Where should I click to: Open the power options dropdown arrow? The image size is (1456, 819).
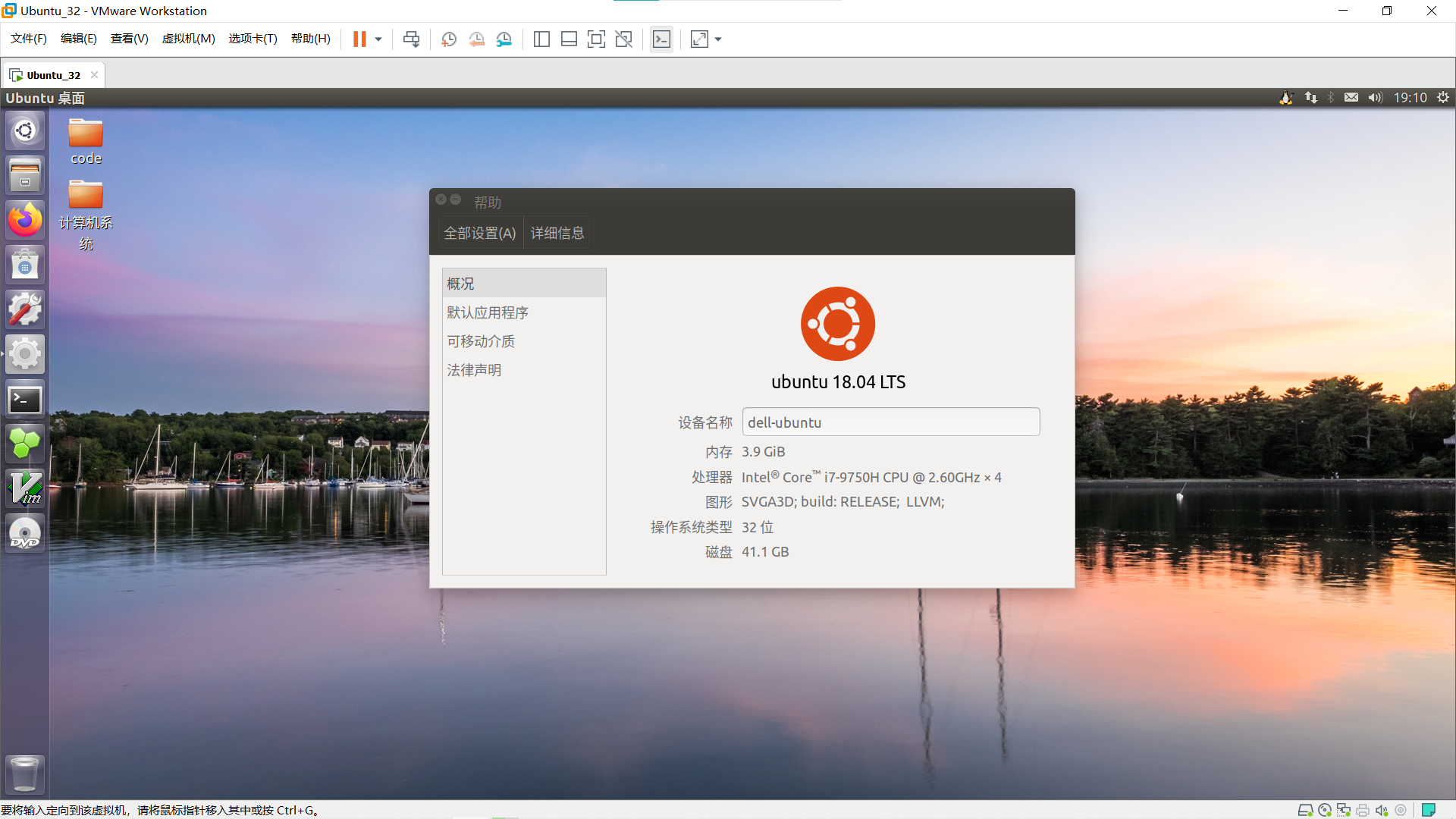[378, 39]
